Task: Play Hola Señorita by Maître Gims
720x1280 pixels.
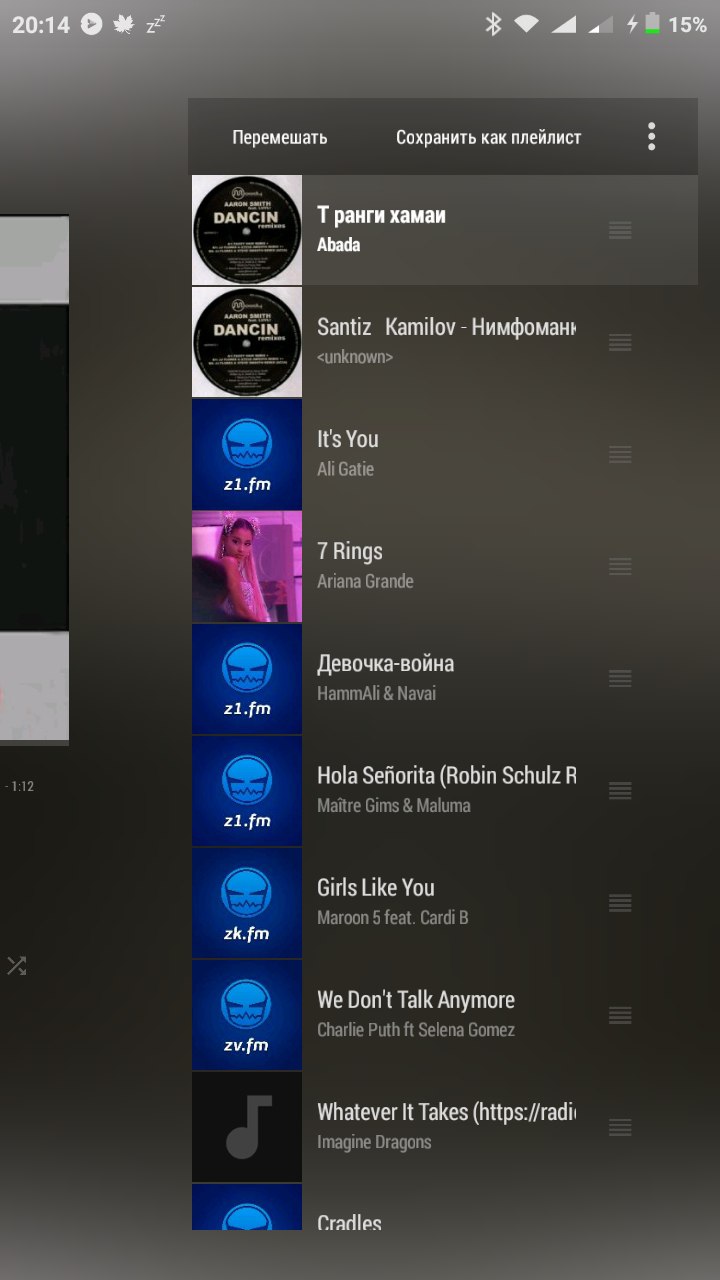Action: [444, 790]
